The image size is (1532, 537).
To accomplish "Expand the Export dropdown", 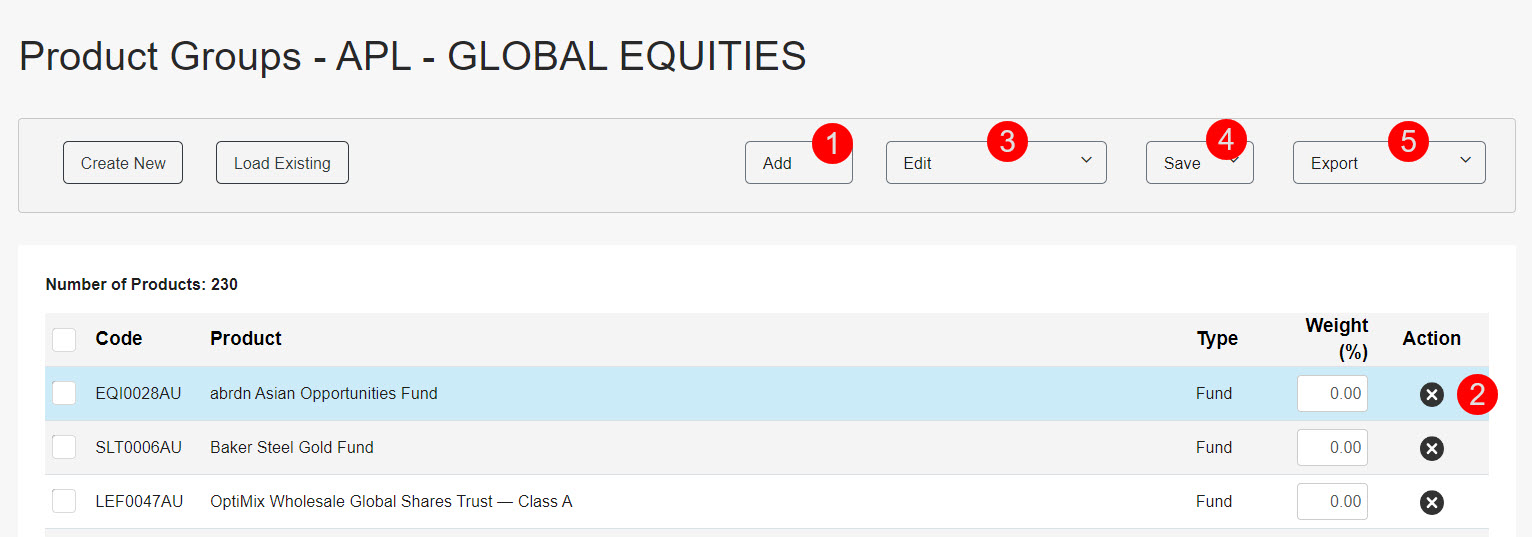I will (1388, 163).
